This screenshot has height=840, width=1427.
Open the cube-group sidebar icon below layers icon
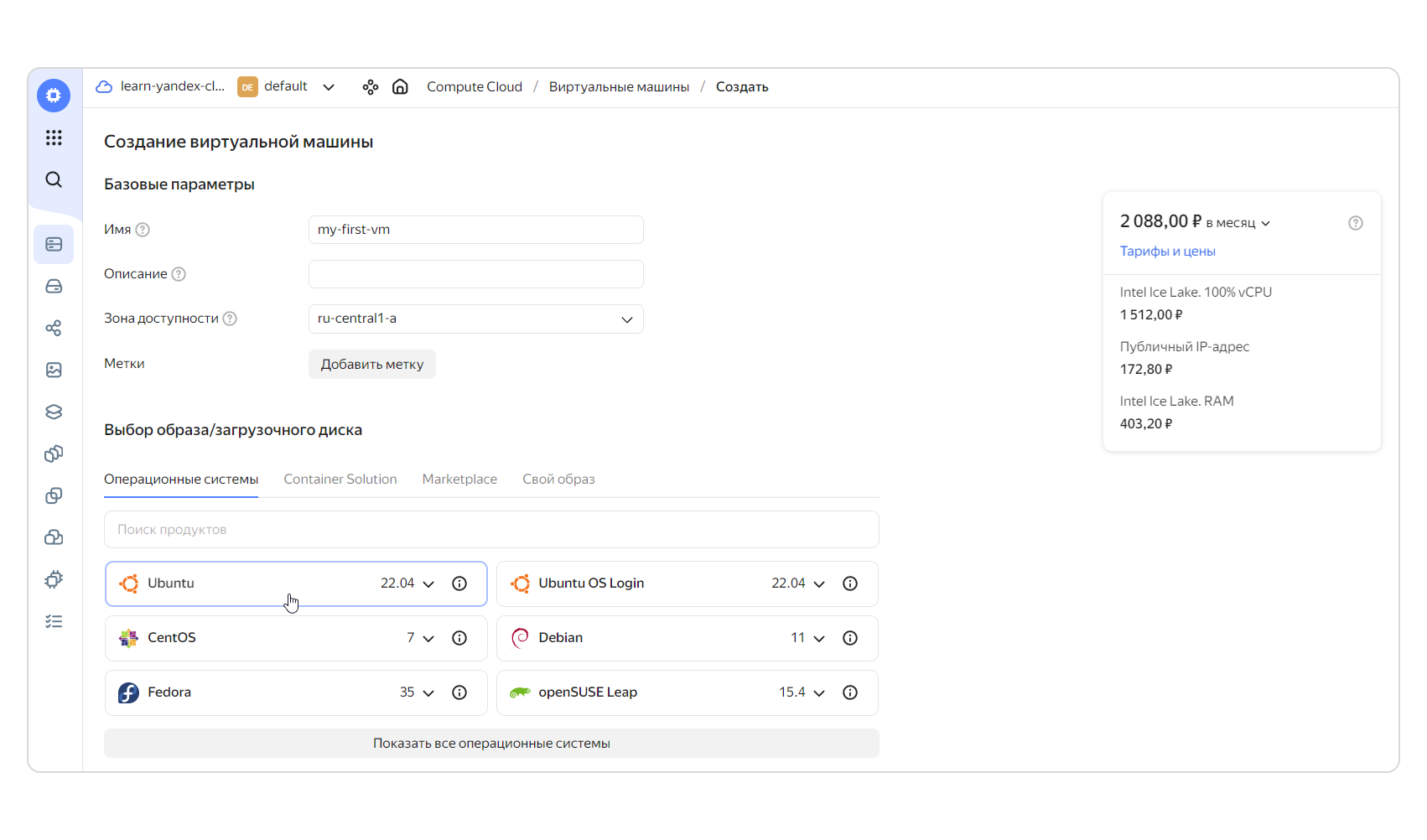54,454
